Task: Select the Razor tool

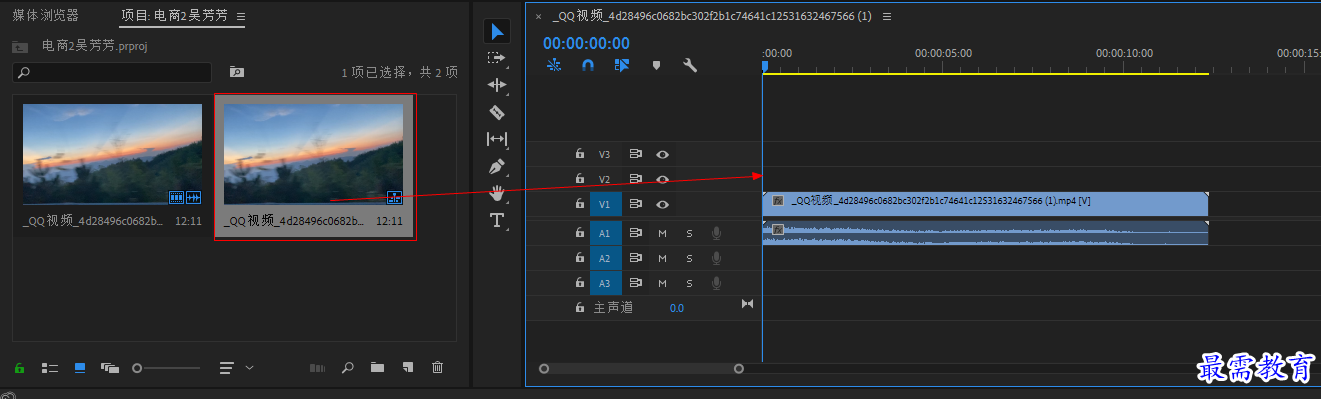Action: (497, 112)
